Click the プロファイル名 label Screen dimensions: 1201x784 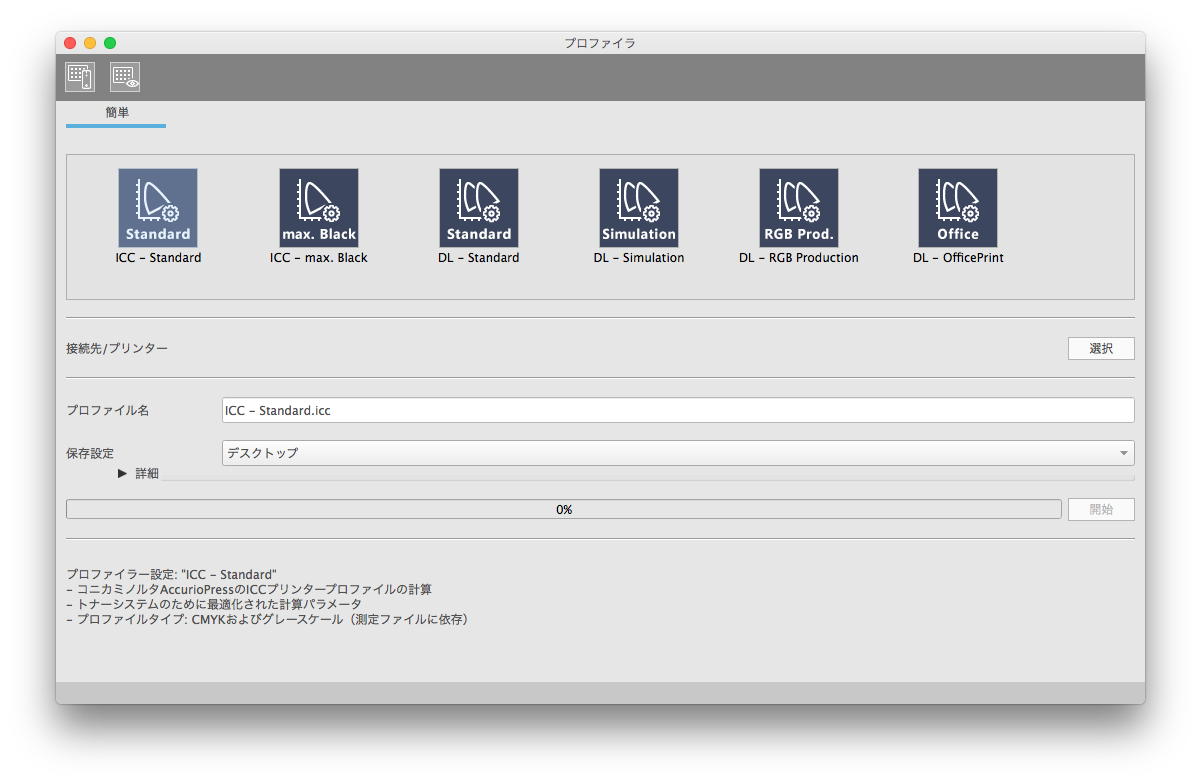(107, 410)
